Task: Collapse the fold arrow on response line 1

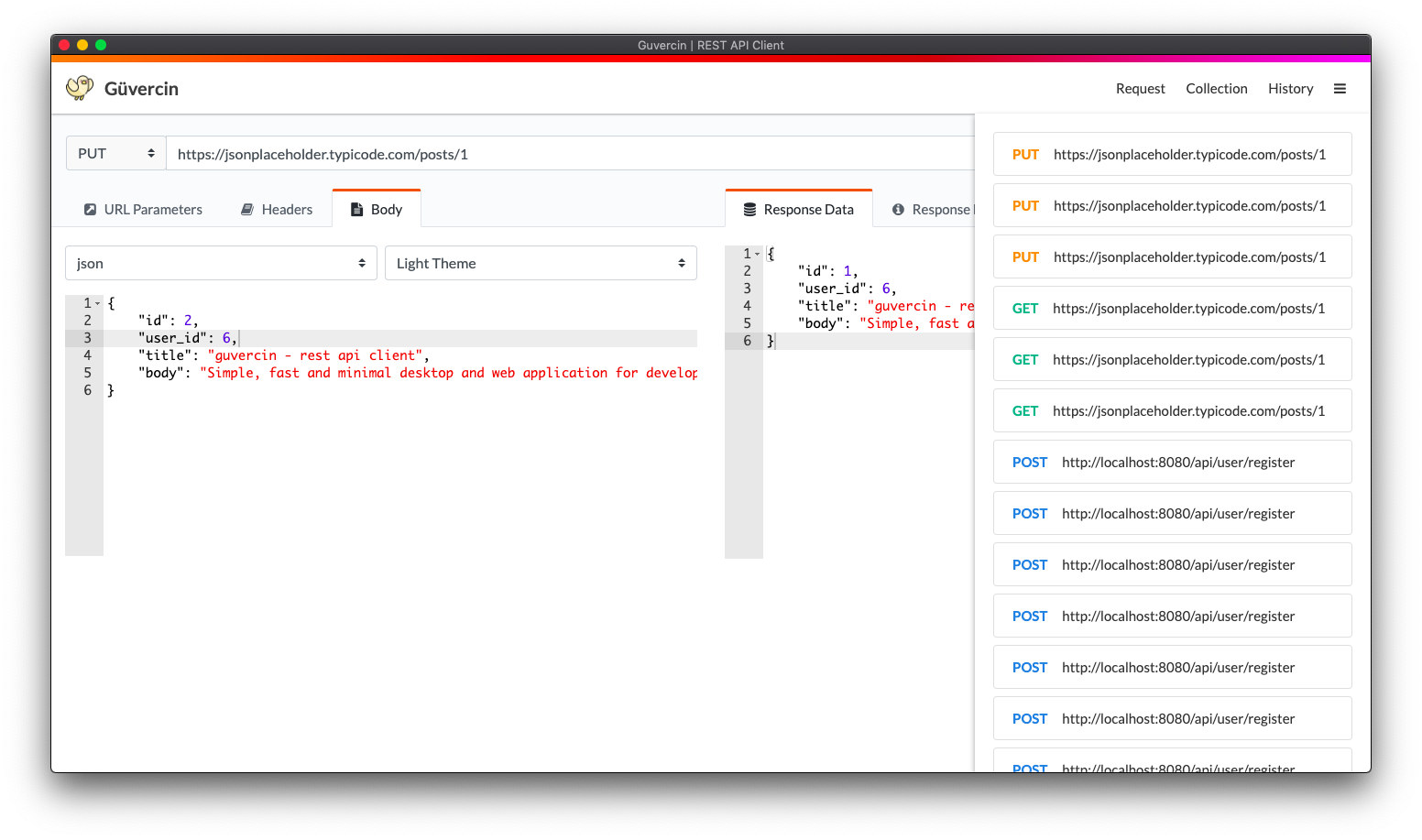Action: [x=757, y=254]
